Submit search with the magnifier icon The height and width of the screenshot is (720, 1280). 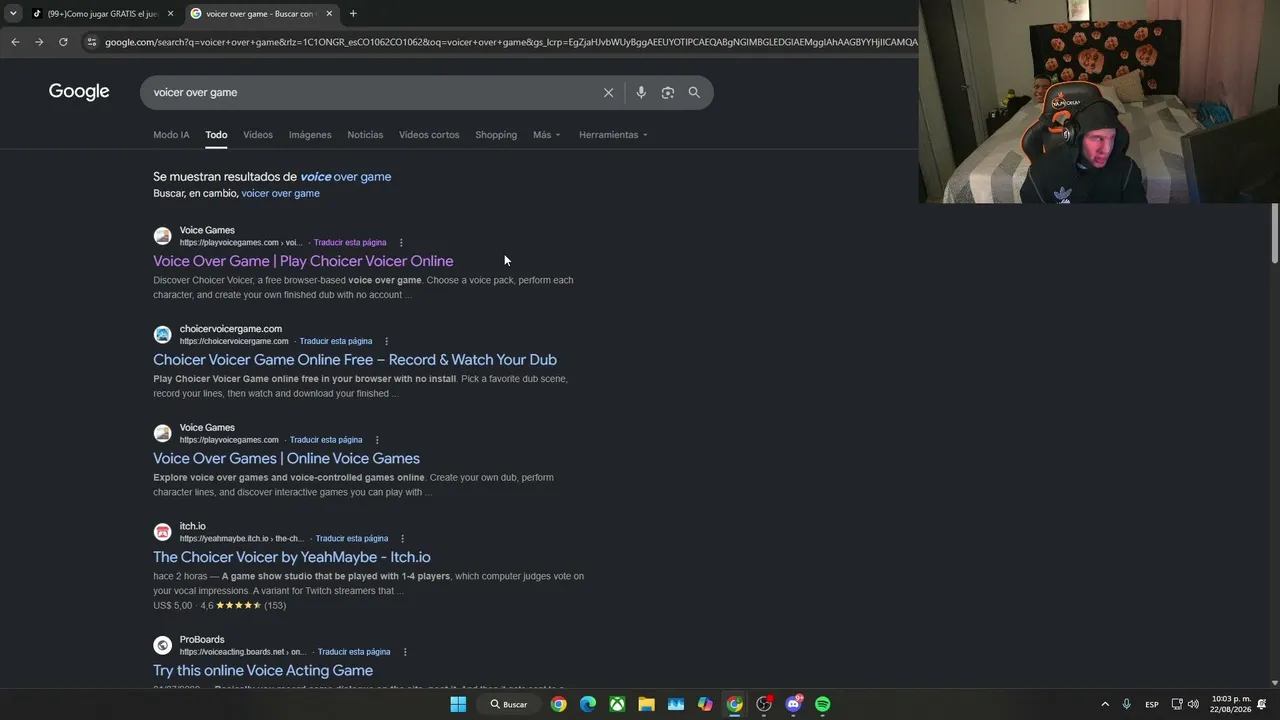(694, 92)
